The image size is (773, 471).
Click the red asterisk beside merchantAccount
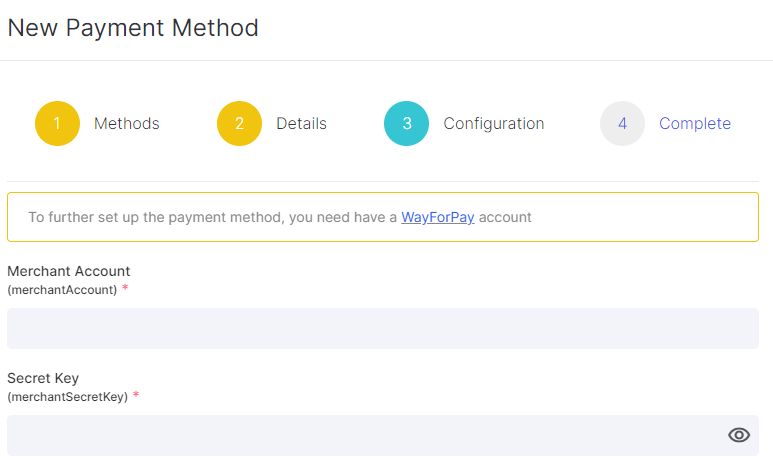point(125,288)
